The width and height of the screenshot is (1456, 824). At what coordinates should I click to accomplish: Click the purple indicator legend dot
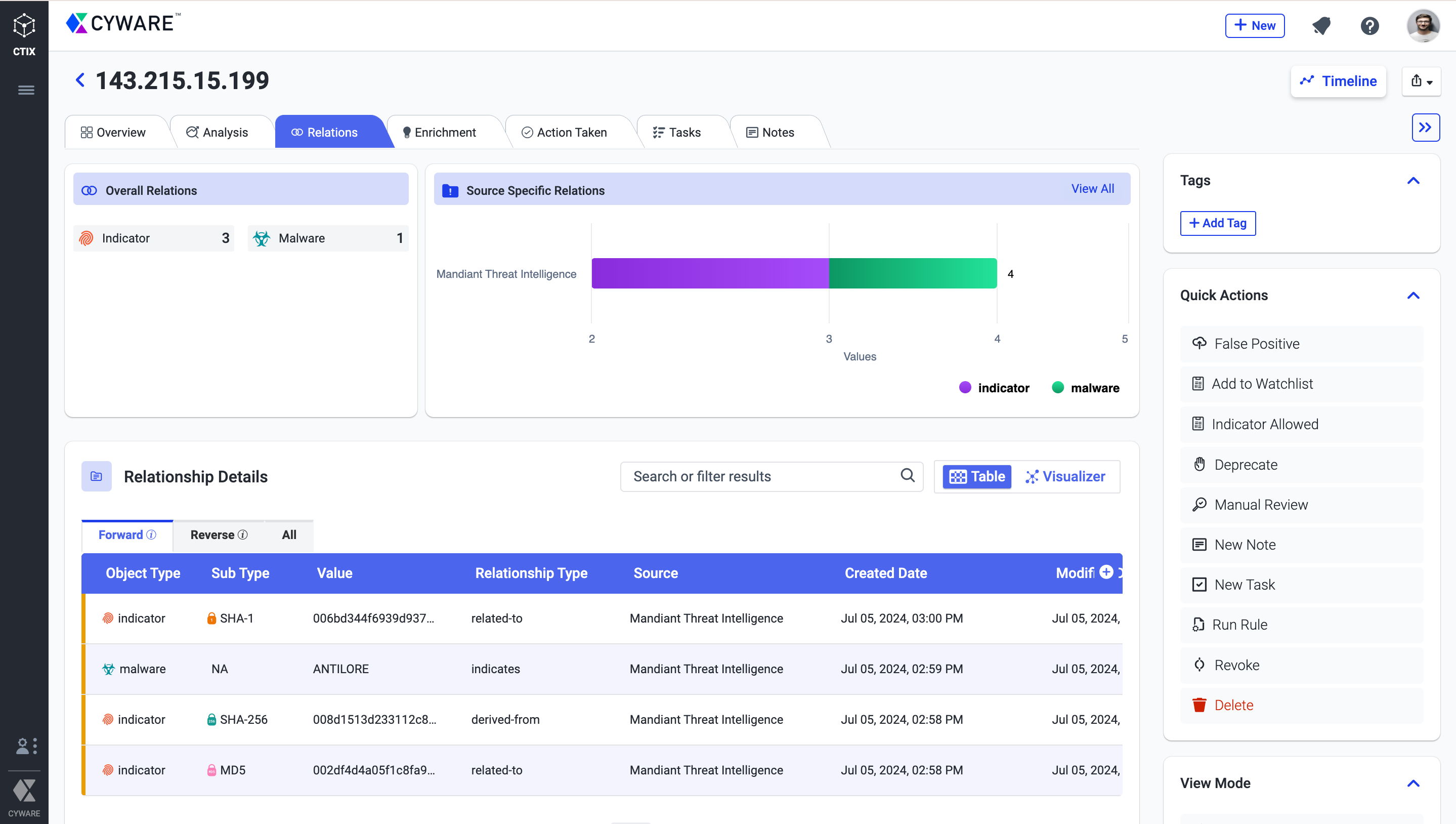(965, 388)
